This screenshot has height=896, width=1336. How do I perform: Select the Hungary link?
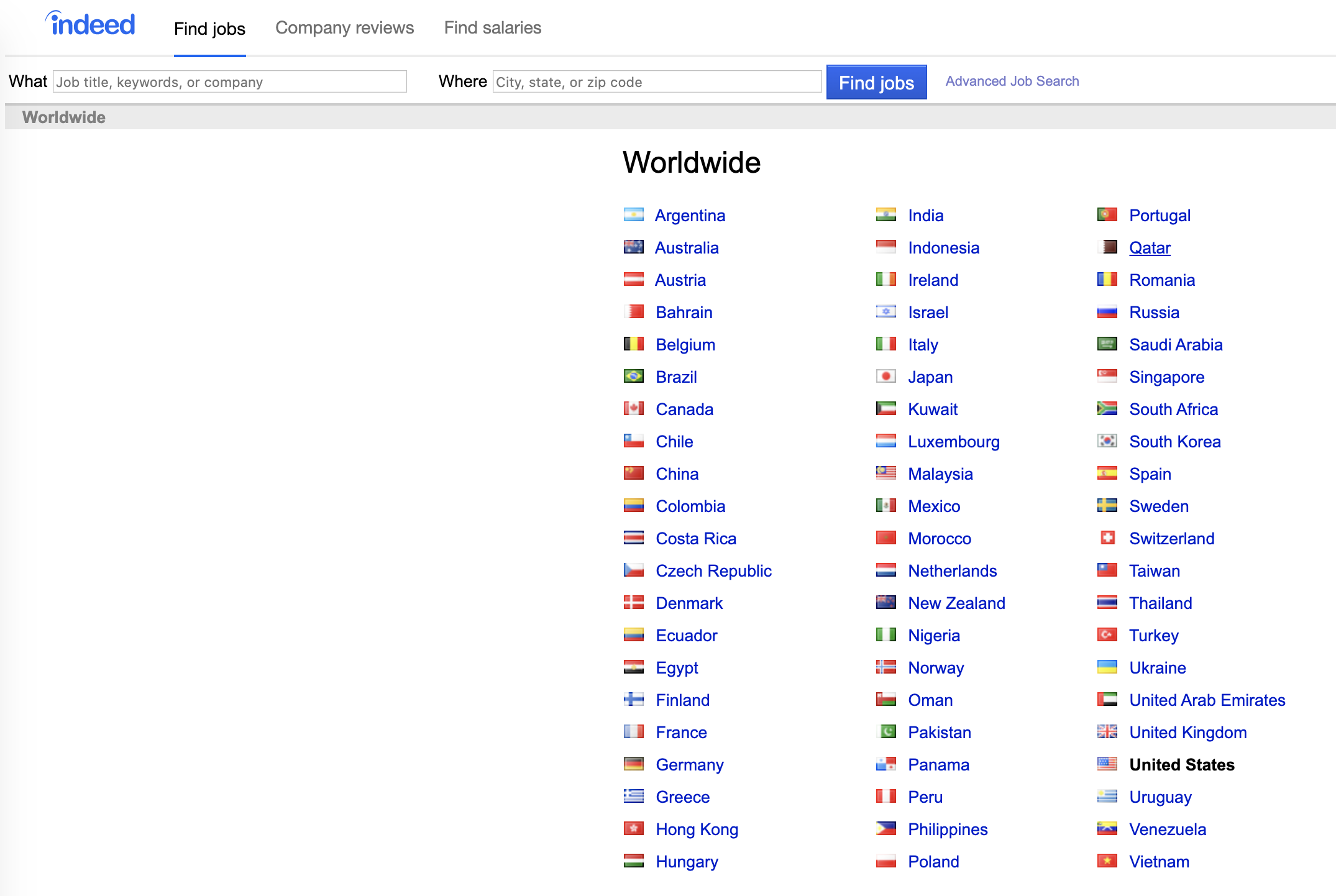point(687,862)
